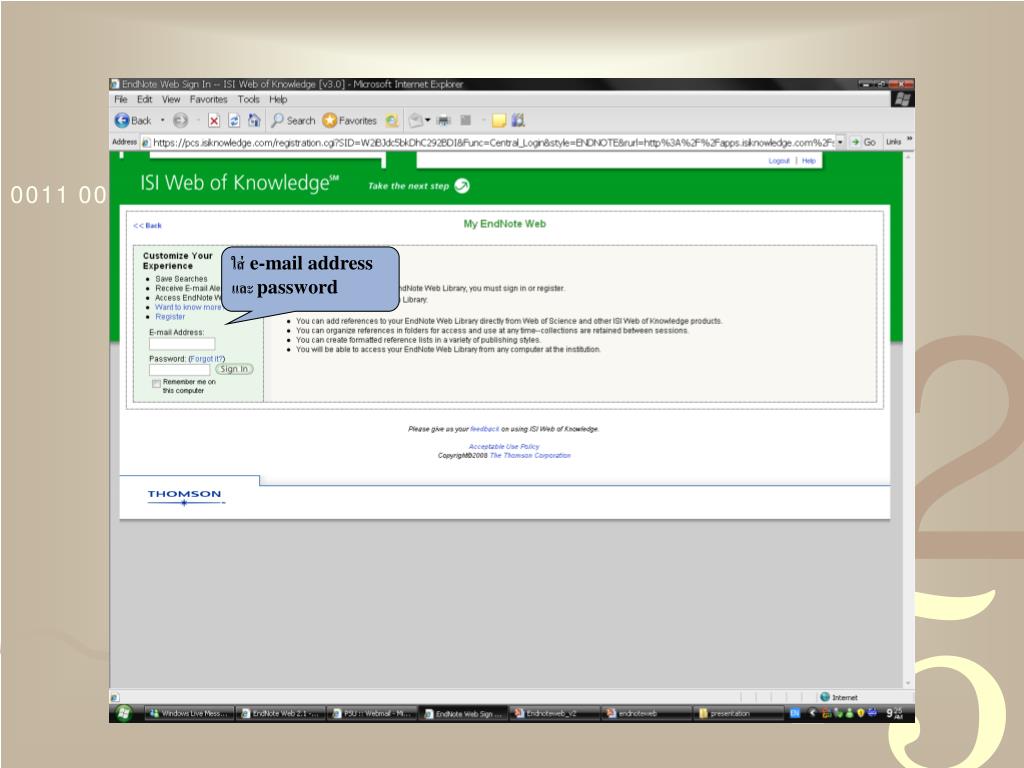This screenshot has width=1024, height=768.
Task: Open the feedback link
Action: pyautogui.click(x=485, y=429)
